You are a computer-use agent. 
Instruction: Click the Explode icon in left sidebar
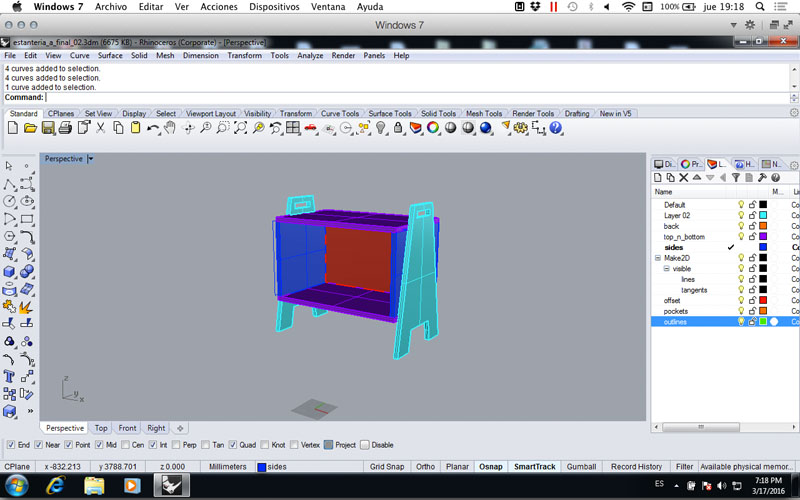[27, 307]
